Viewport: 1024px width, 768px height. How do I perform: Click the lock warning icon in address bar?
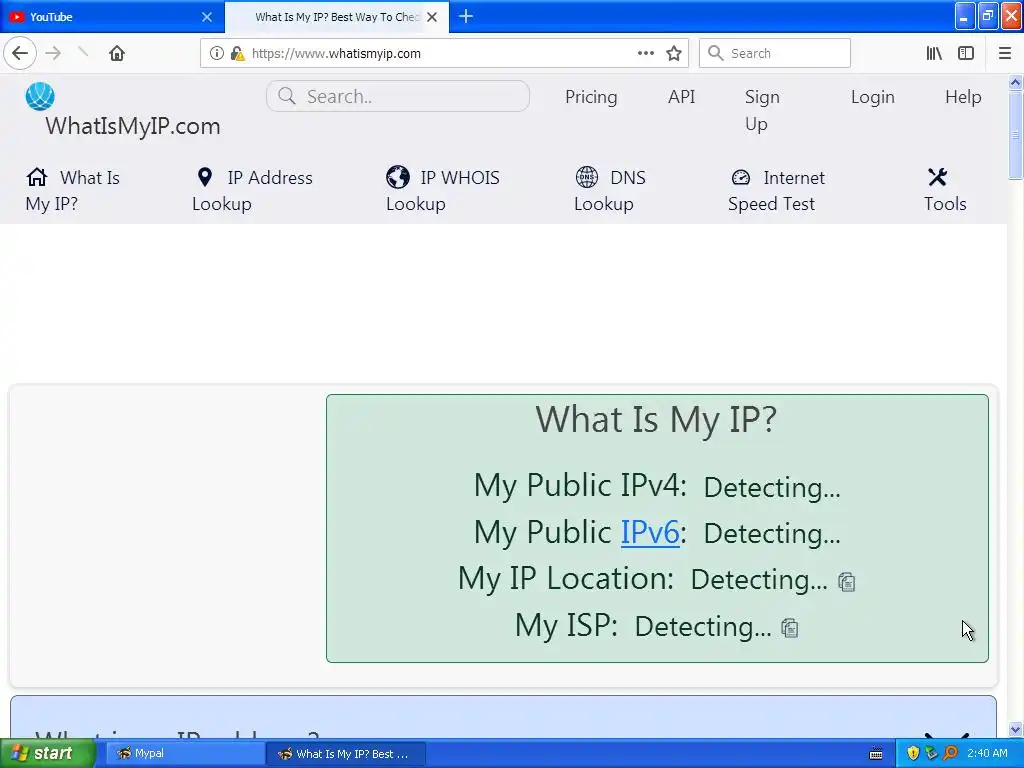tap(237, 53)
